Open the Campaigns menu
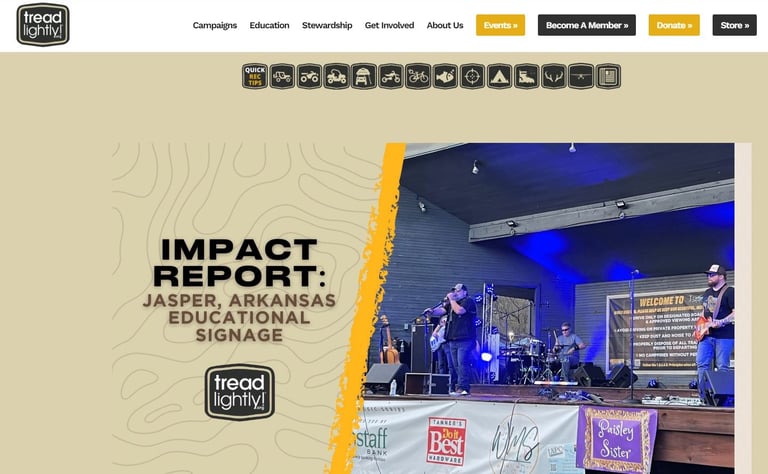The width and height of the screenshot is (768, 474). point(215,25)
